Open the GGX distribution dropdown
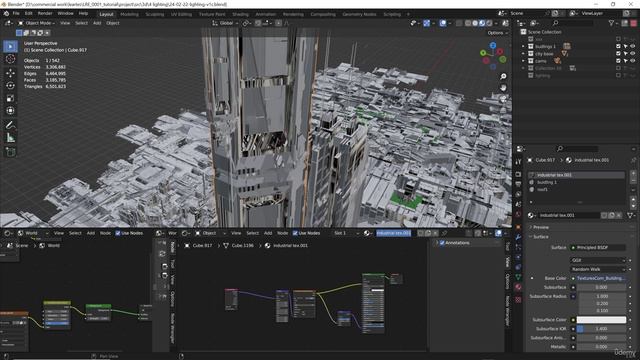The width and height of the screenshot is (640, 360). click(x=598, y=260)
